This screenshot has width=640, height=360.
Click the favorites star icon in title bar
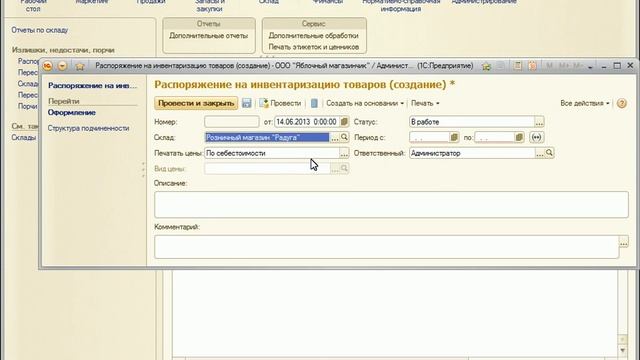click(x=80, y=66)
